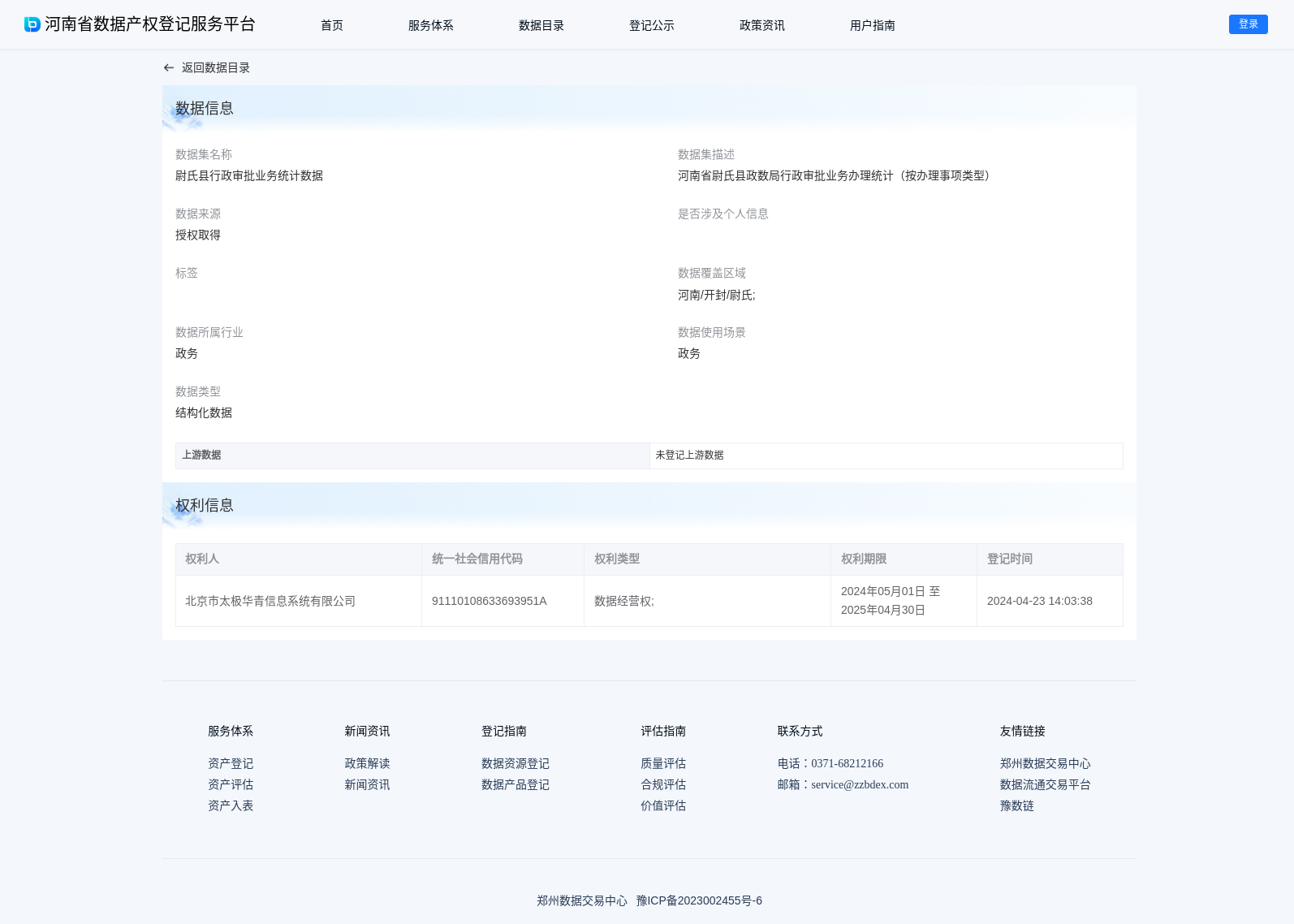Viewport: 1294px width, 924px height.
Task: Click rights holder 北京市太极华青信息系统有限公司
Action: point(270,601)
